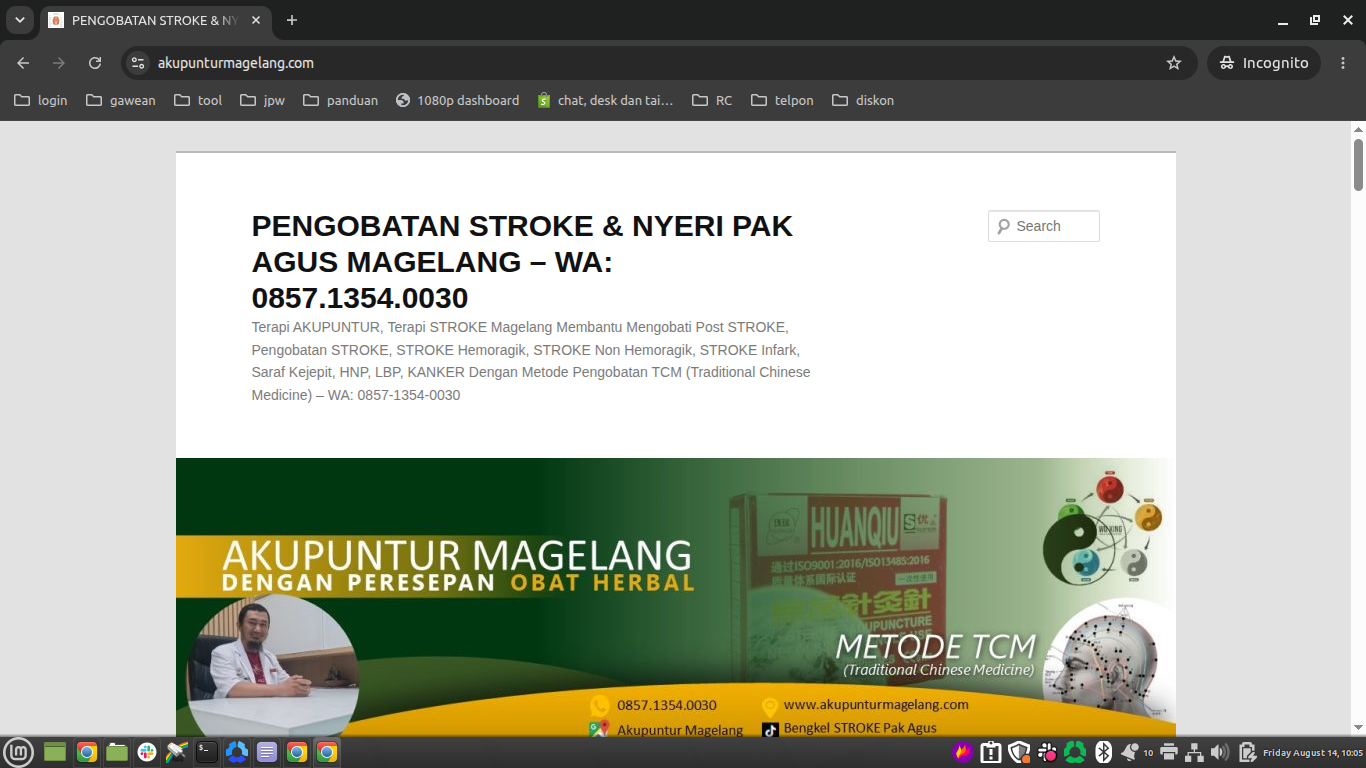Open the RC bookmark folder

pos(712,100)
